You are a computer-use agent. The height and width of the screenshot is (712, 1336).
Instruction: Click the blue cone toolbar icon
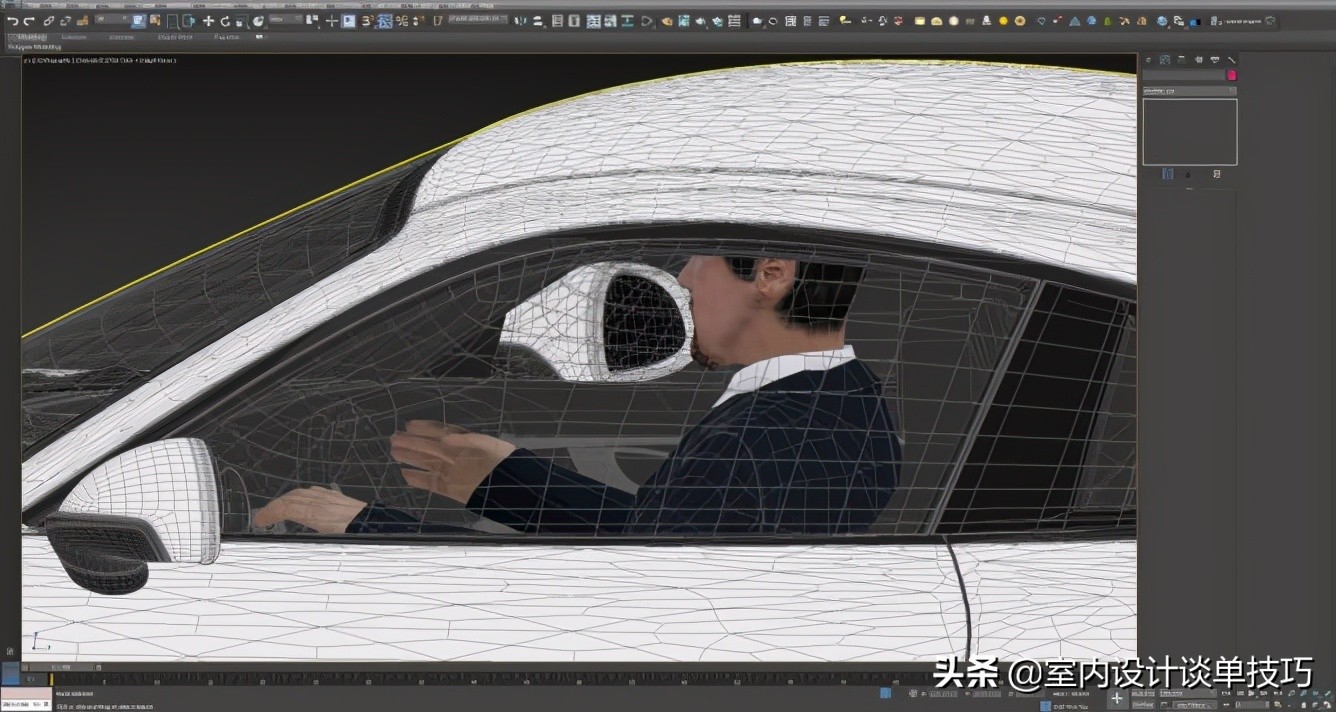point(1074,21)
